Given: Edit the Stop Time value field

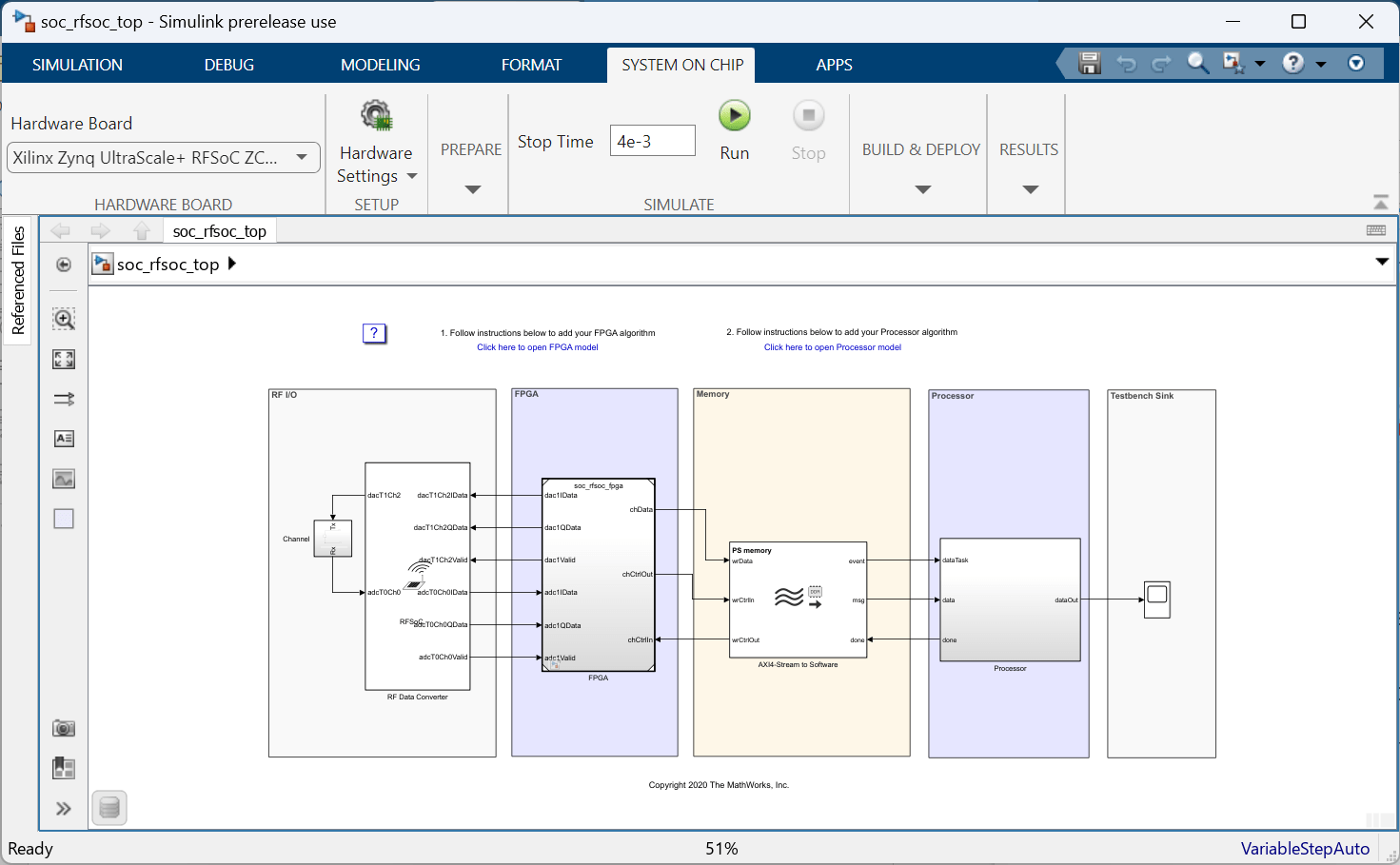Looking at the screenshot, I should click(x=652, y=140).
